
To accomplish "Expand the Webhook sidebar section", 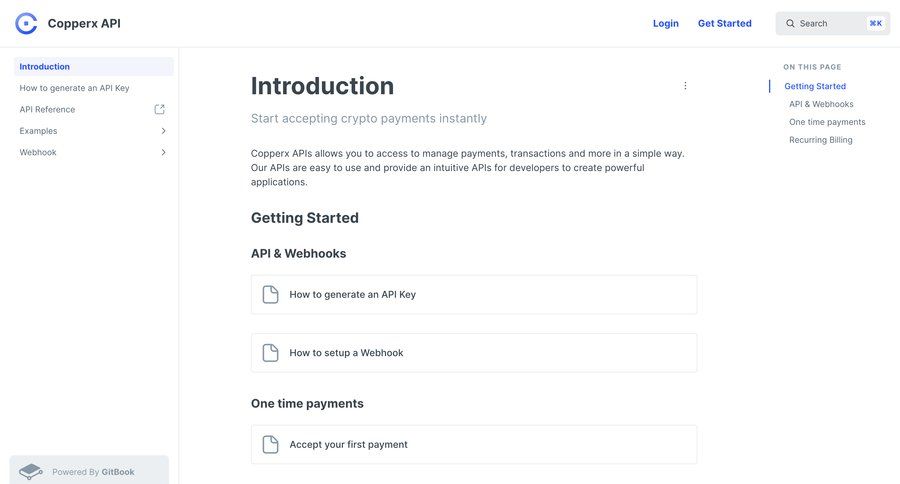I will 163,152.
